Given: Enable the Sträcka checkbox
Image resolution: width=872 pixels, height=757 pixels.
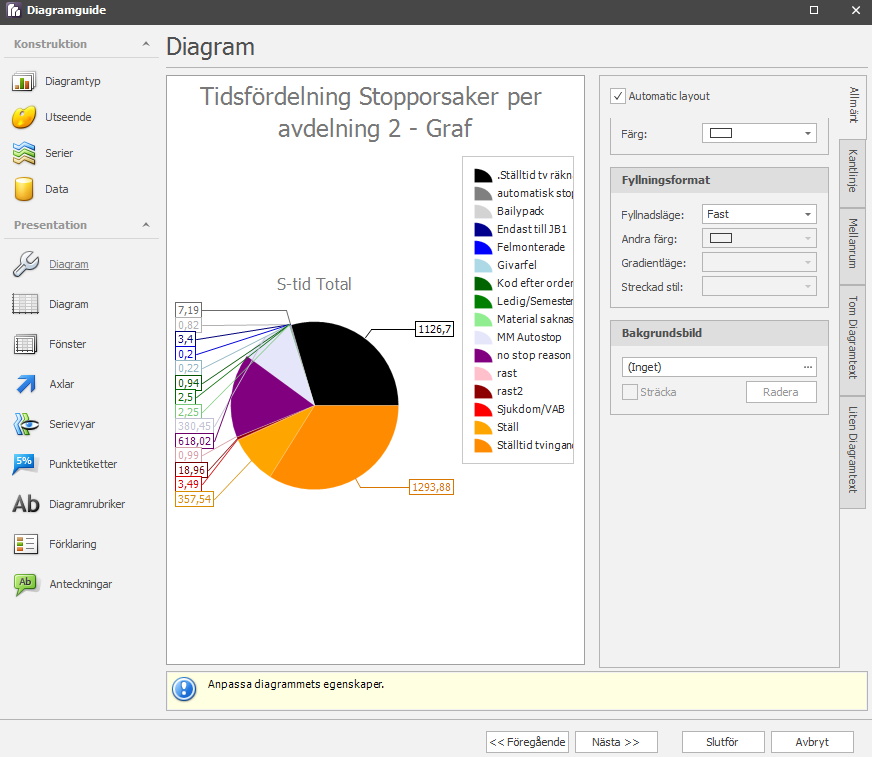Looking at the screenshot, I should coord(630,392).
